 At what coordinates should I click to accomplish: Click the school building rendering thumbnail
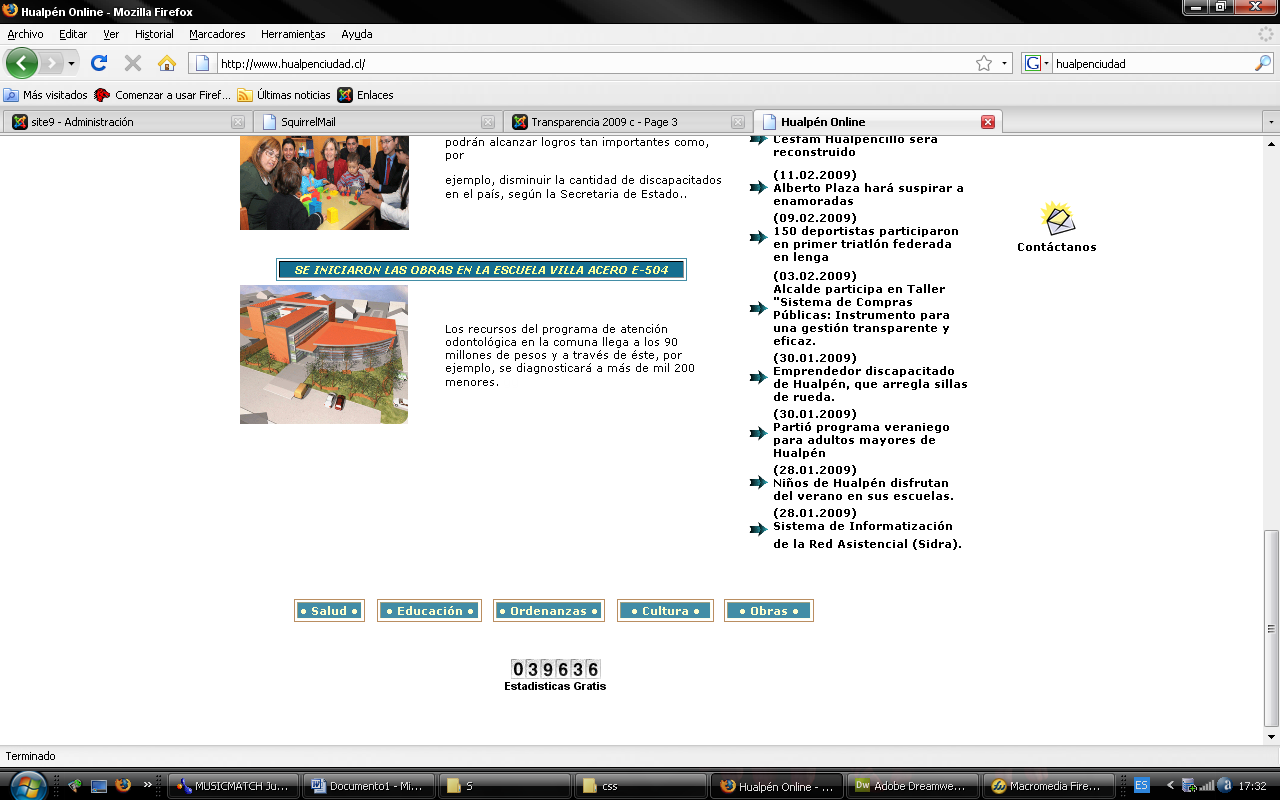pos(324,354)
